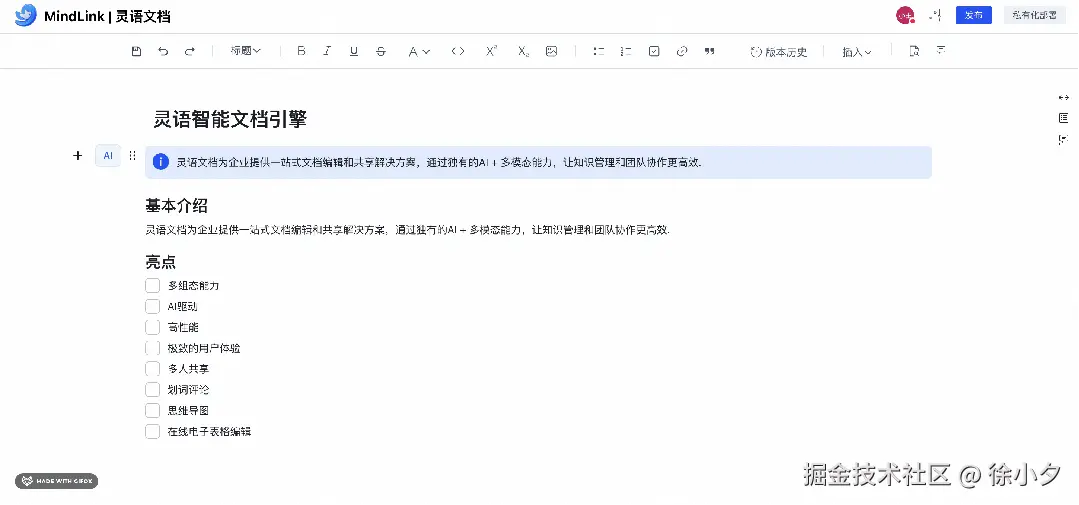Open 版本历史 version history
The width and height of the screenshot is (1079, 505).
778,52
